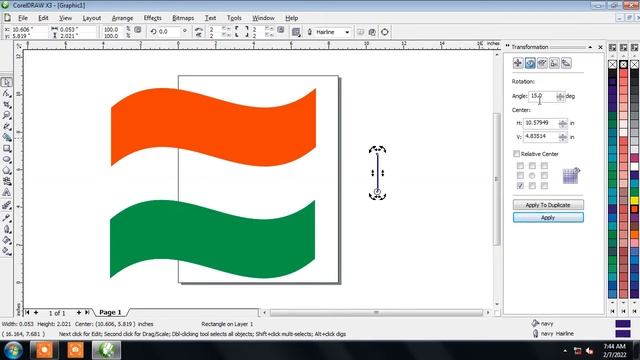Go to next page arrow in navigator
640x360 pixels.
click(79, 312)
